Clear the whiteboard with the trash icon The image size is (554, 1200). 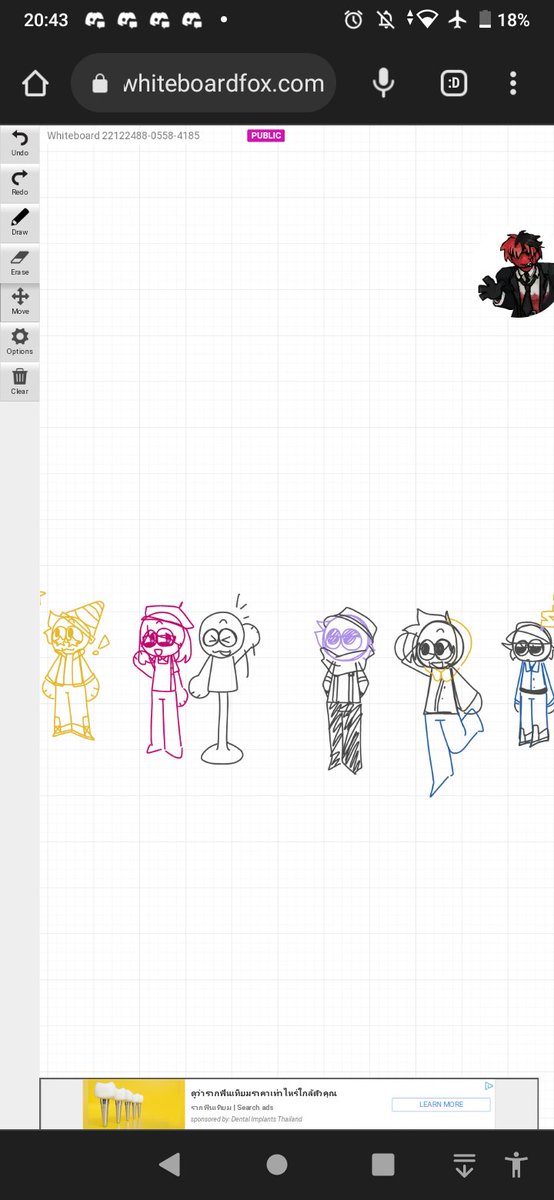[x=20, y=382]
